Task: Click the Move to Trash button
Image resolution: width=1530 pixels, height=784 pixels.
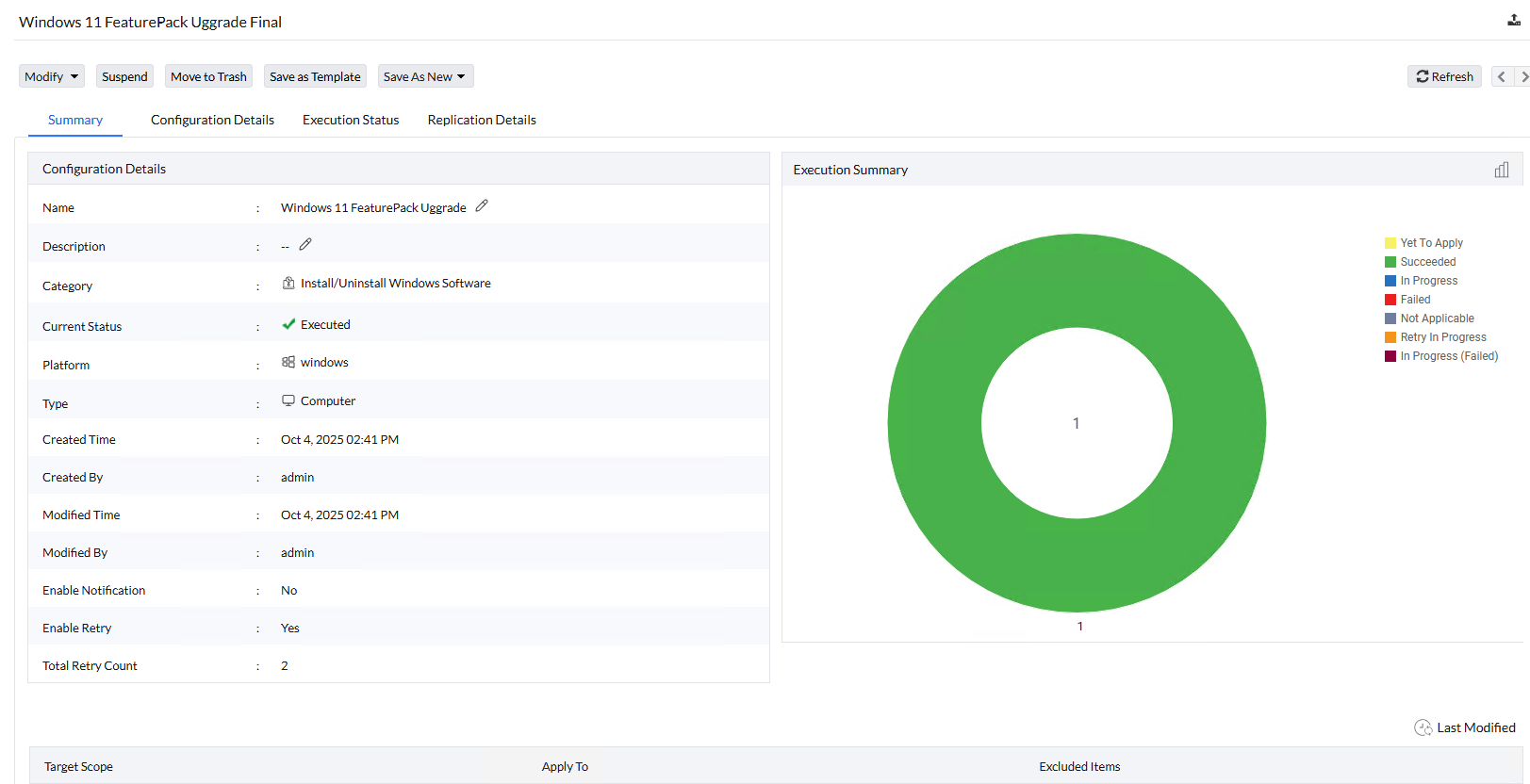Action: [x=208, y=76]
